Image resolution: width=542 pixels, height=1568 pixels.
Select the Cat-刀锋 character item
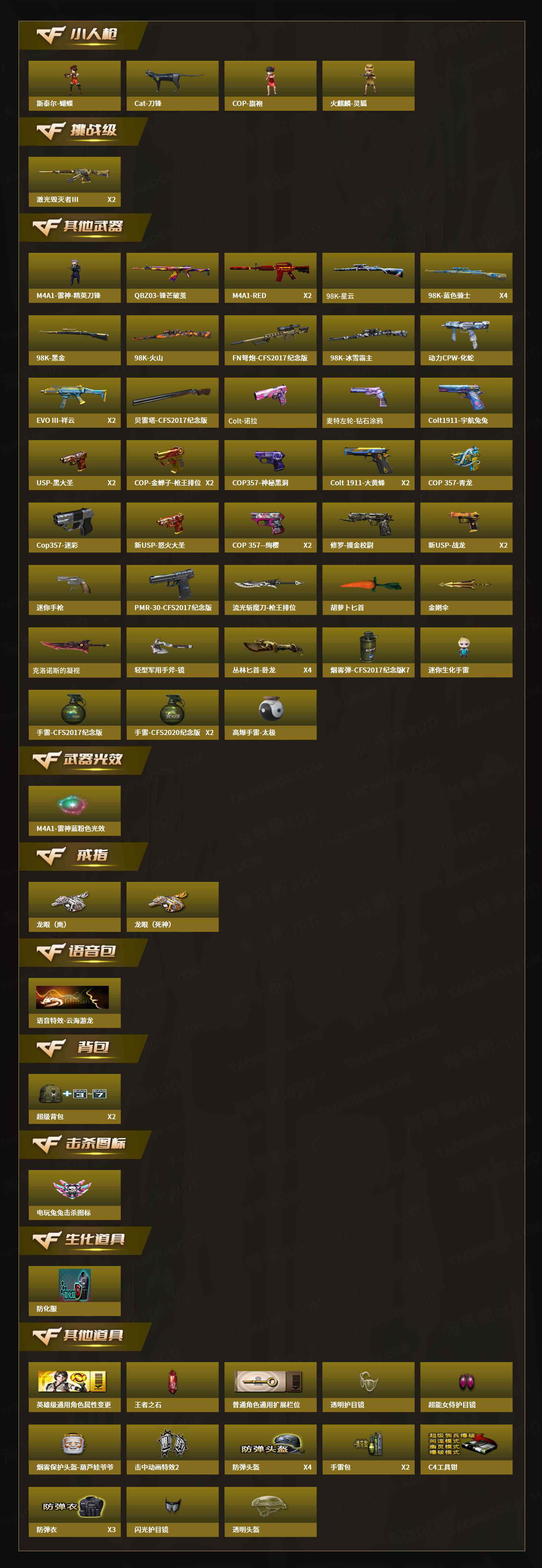pos(172,85)
